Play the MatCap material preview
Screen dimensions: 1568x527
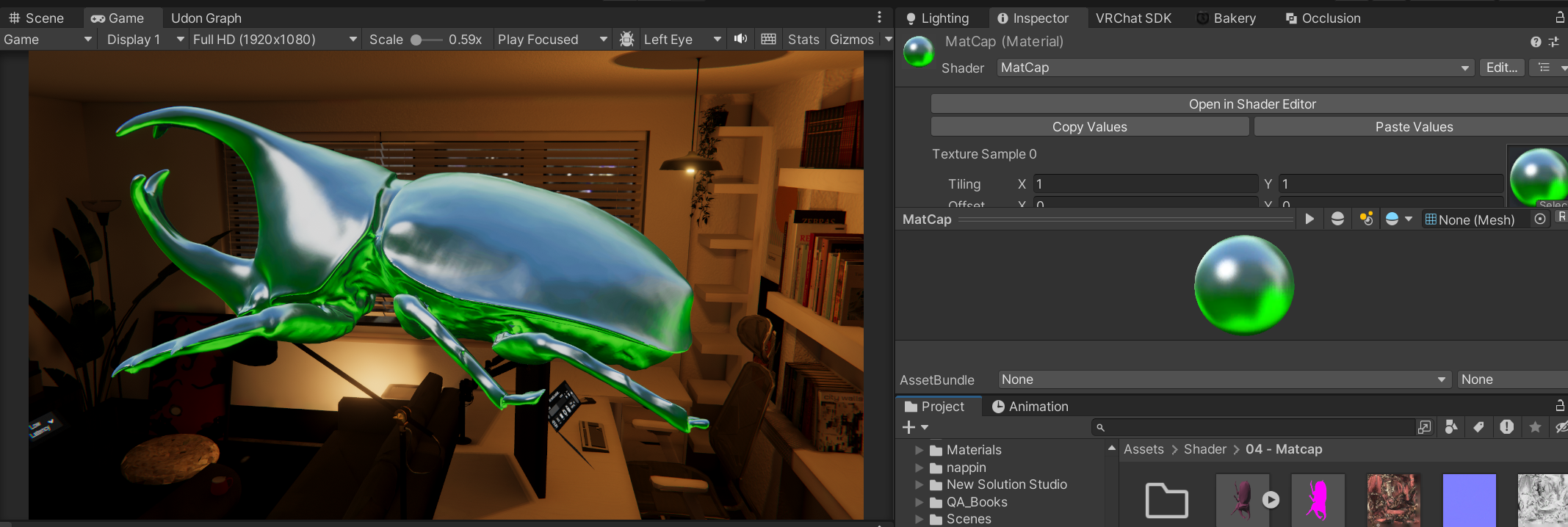click(x=1309, y=219)
